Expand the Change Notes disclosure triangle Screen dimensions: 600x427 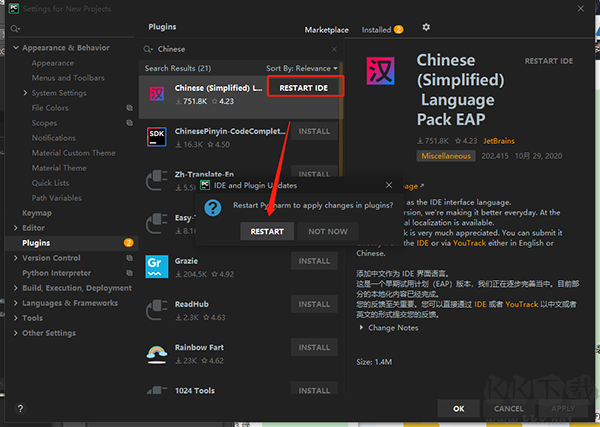361,328
